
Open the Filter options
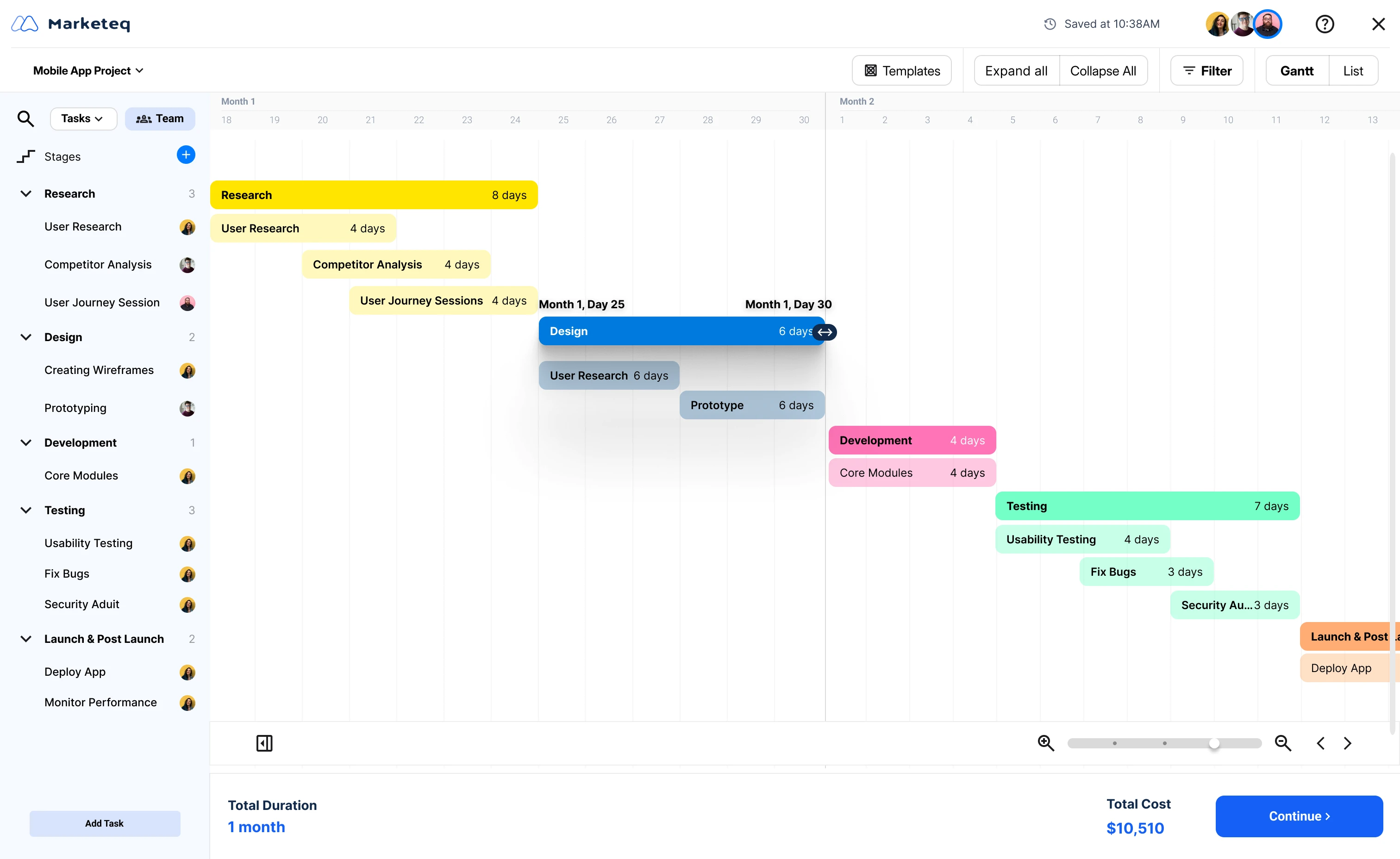coord(1206,70)
